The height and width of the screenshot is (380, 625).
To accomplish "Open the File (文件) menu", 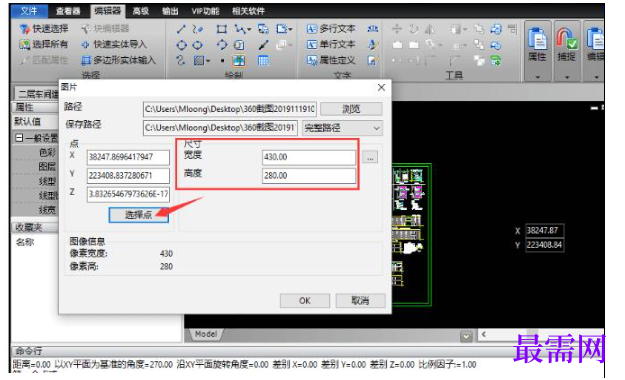I will pos(29,11).
